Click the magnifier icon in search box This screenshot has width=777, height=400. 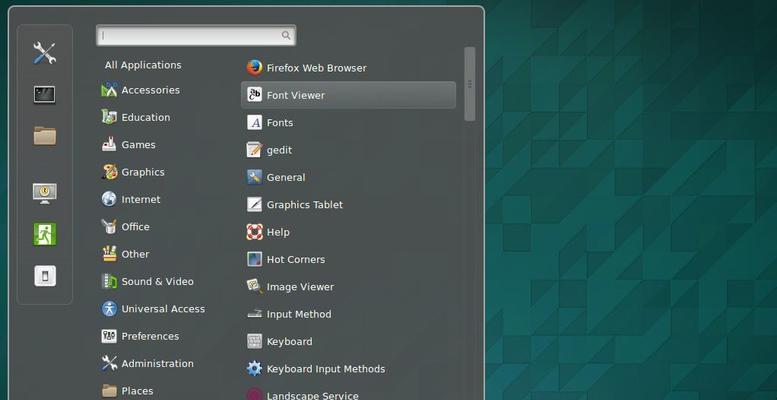coord(286,35)
